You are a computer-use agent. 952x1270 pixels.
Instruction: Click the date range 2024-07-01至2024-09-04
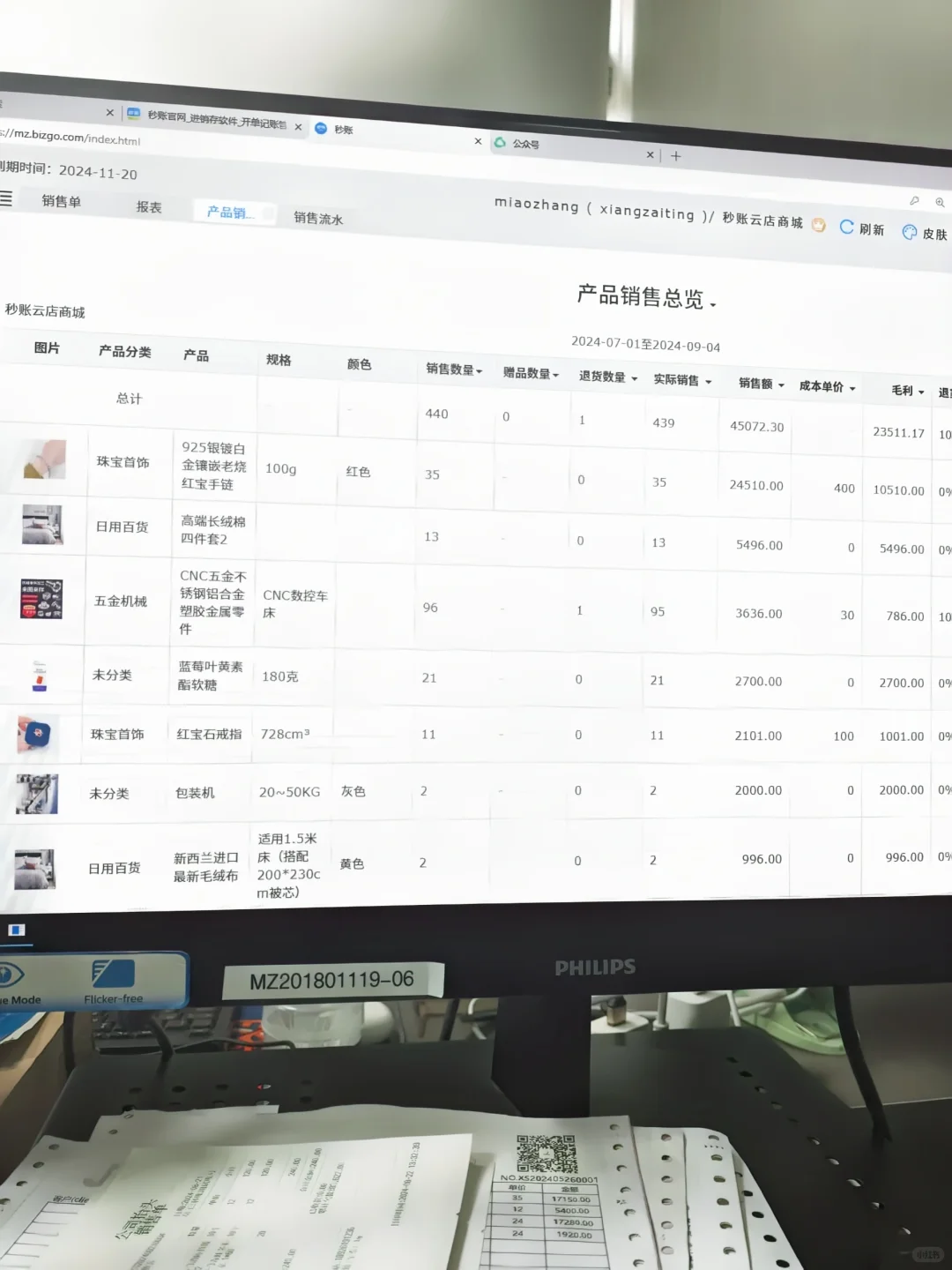coord(645,344)
